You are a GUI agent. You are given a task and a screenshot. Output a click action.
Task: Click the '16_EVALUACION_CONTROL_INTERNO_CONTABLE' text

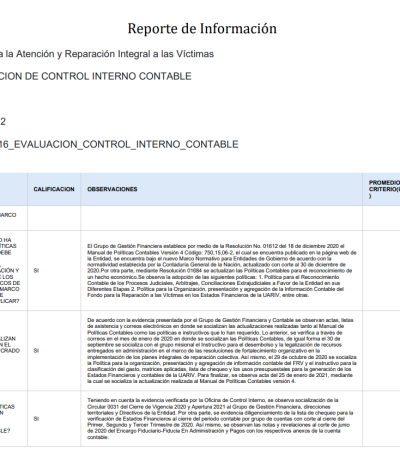[119, 144]
